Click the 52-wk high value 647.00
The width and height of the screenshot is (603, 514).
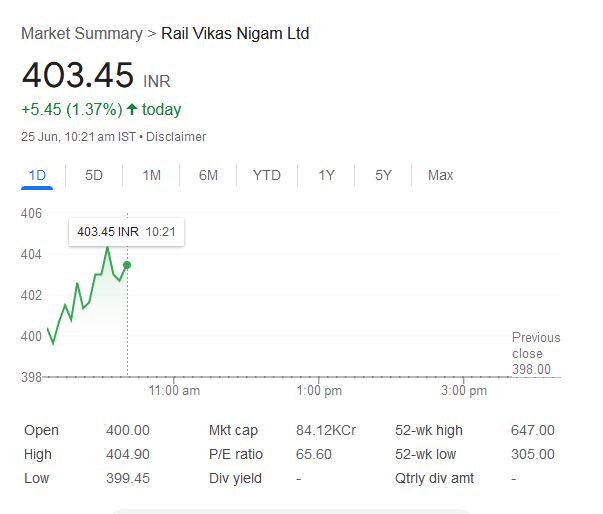click(531, 430)
